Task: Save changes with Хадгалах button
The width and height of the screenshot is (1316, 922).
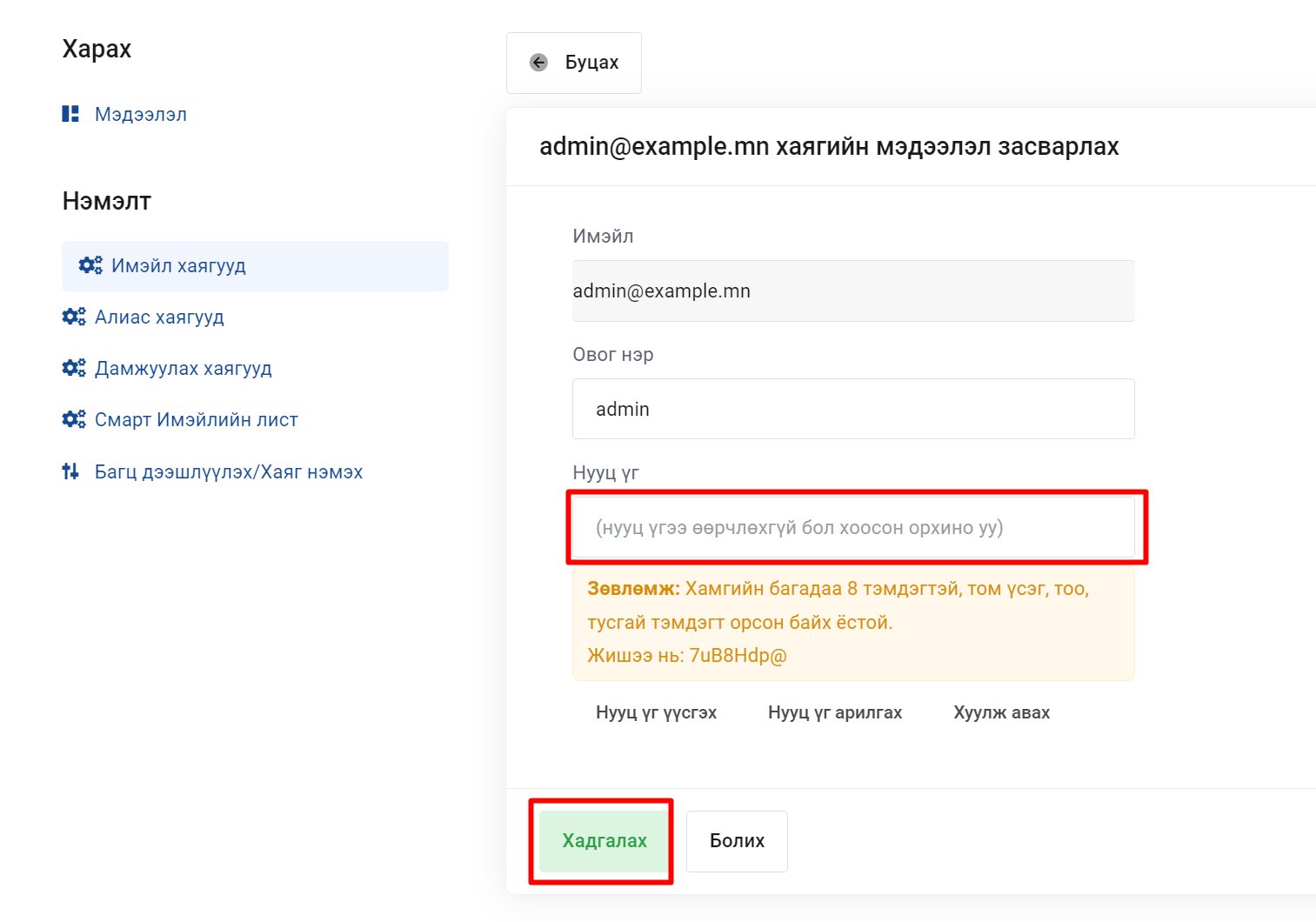Action: (605, 841)
